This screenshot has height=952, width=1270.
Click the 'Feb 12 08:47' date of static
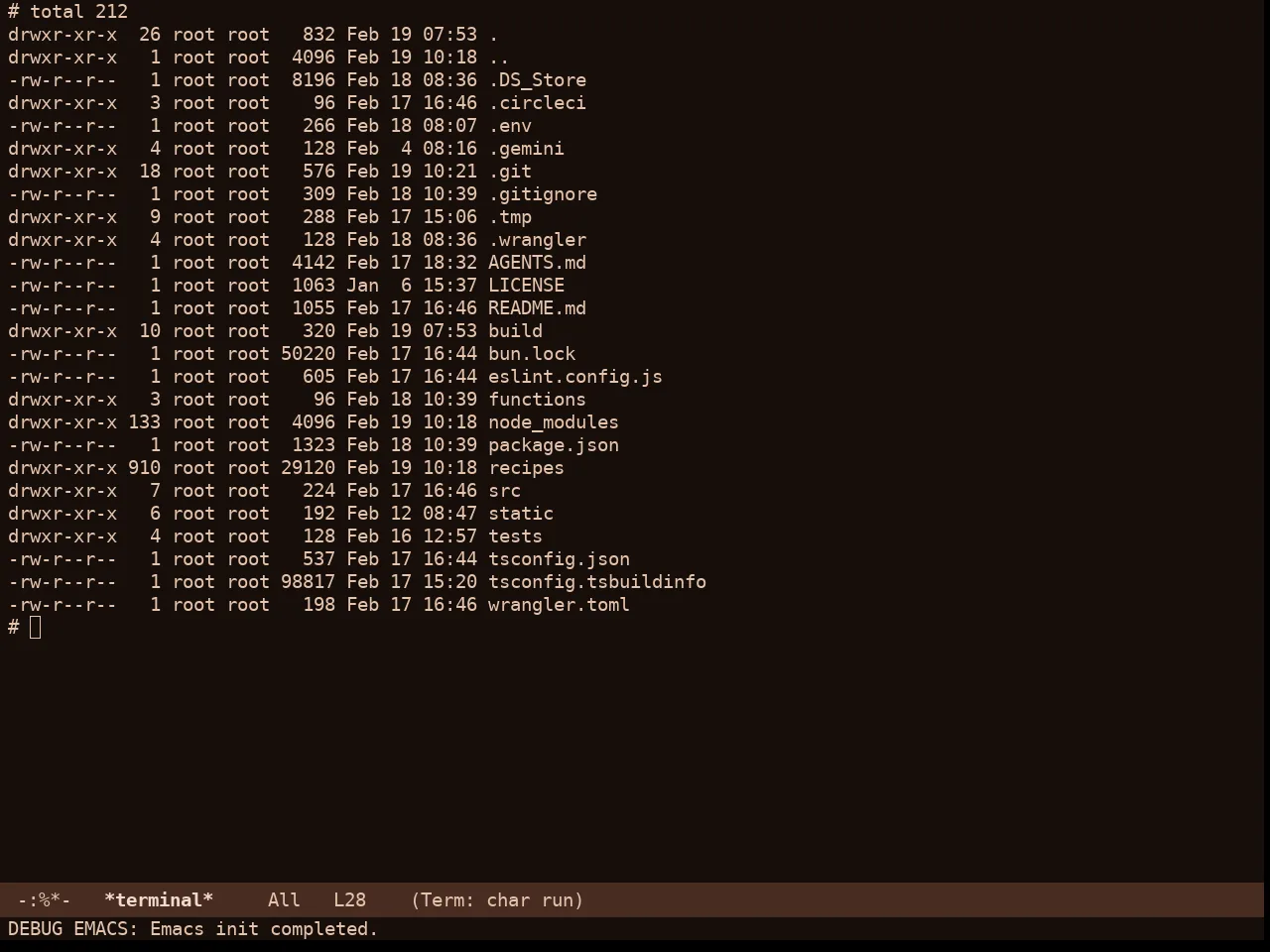(412, 514)
